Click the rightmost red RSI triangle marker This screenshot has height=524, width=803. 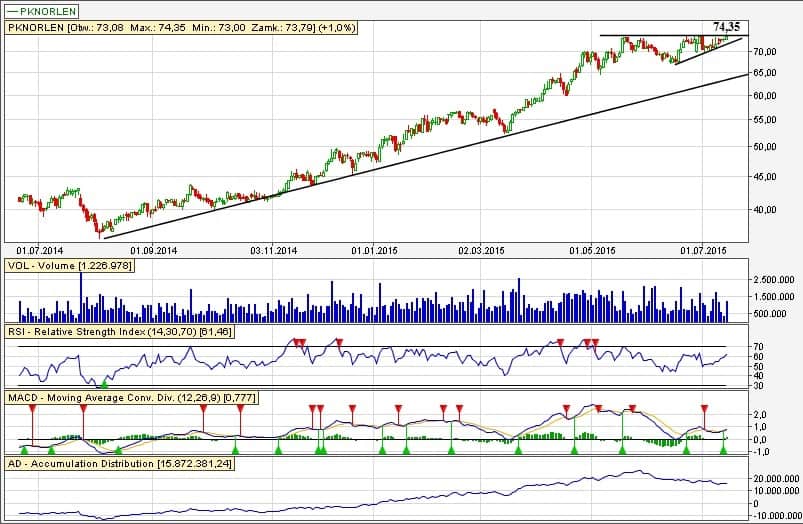point(596,343)
